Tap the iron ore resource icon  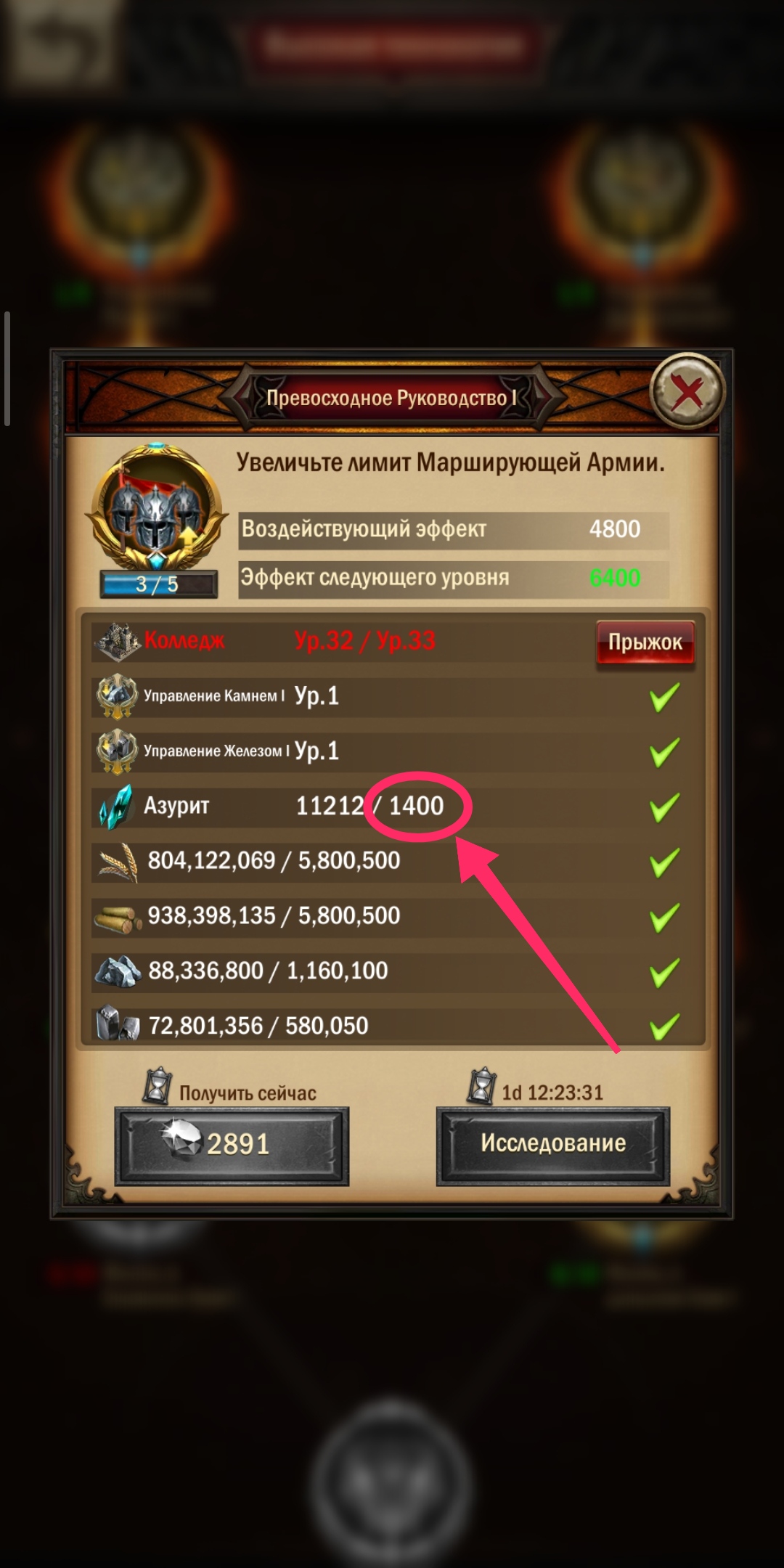click(117, 1024)
